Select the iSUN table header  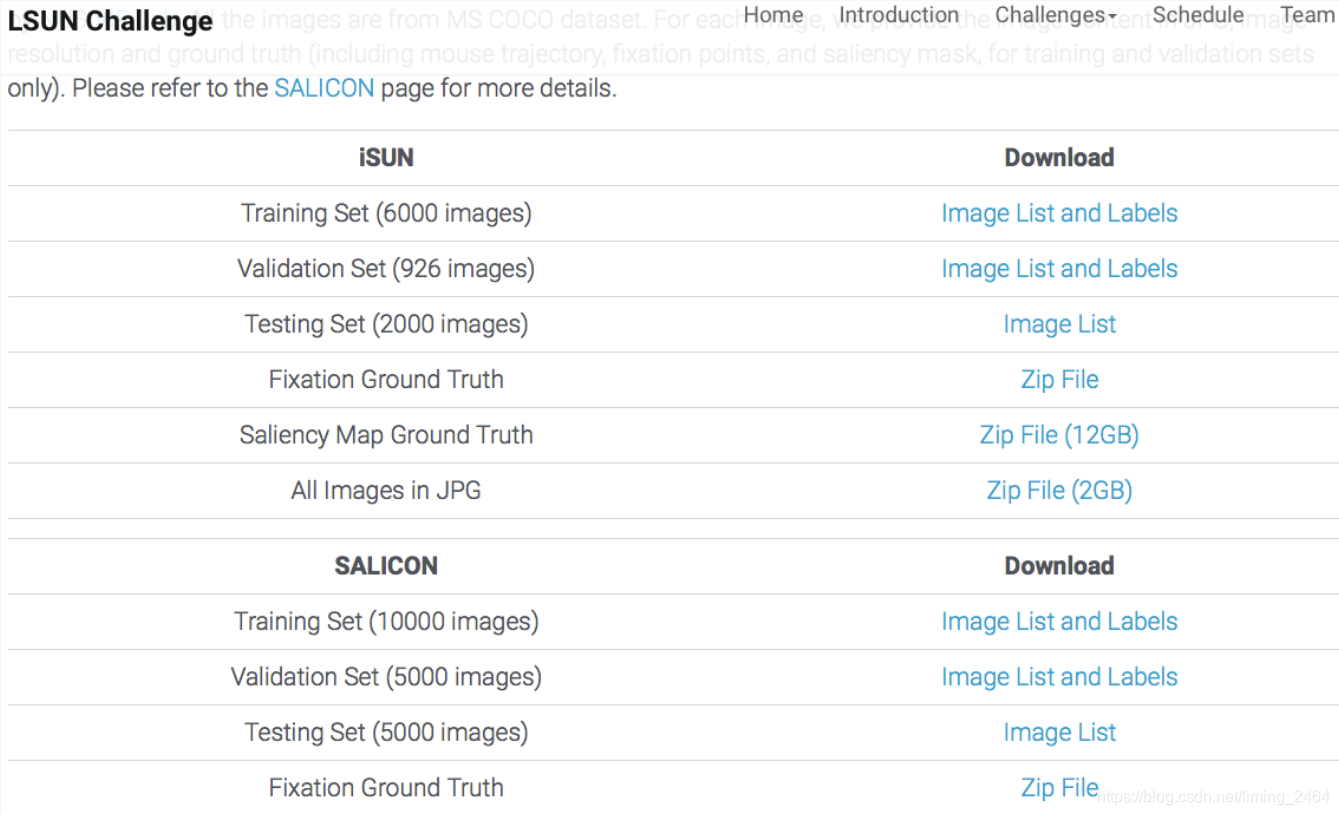(x=386, y=158)
